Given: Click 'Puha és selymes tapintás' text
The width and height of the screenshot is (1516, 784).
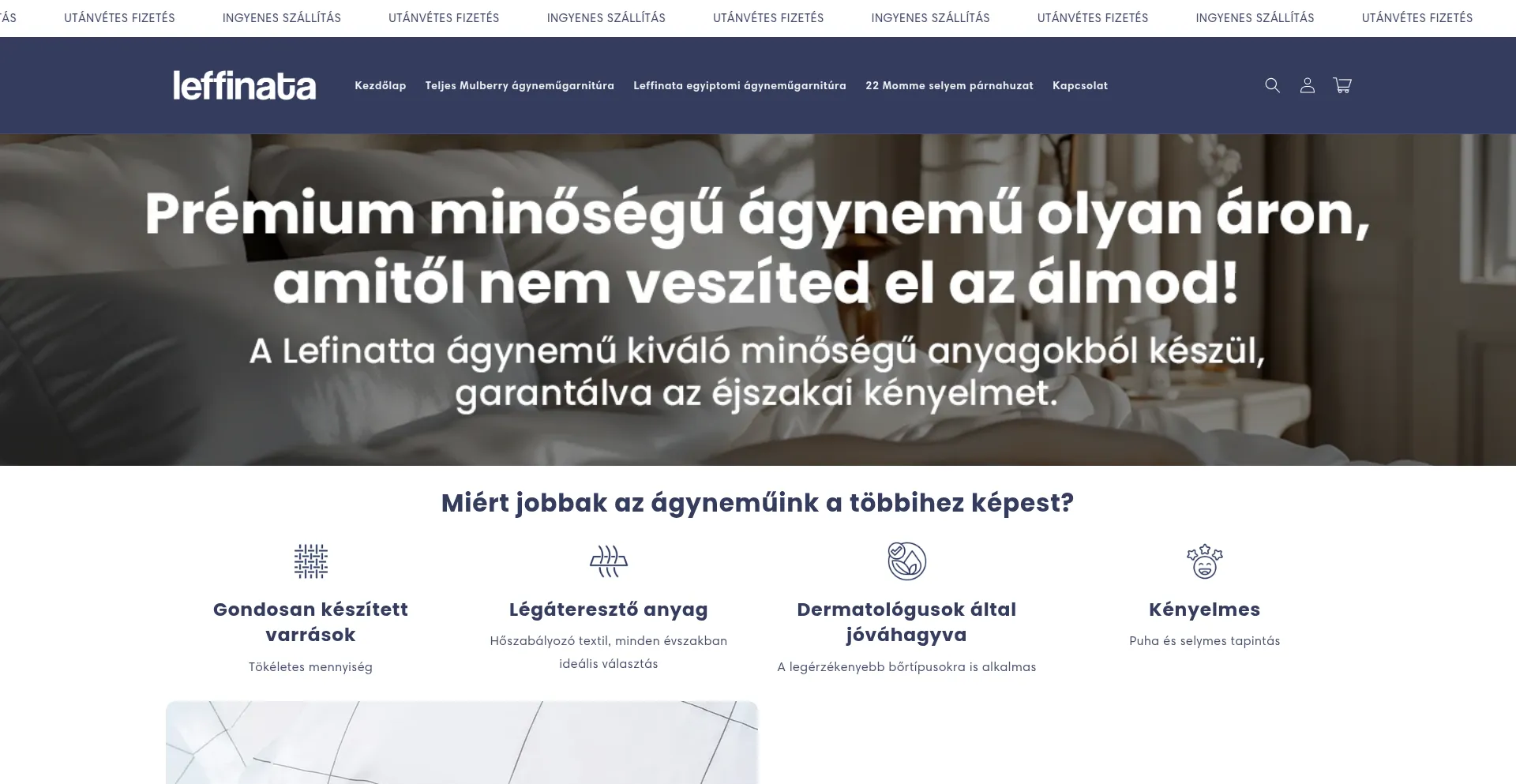Looking at the screenshot, I should coord(1205,641).
